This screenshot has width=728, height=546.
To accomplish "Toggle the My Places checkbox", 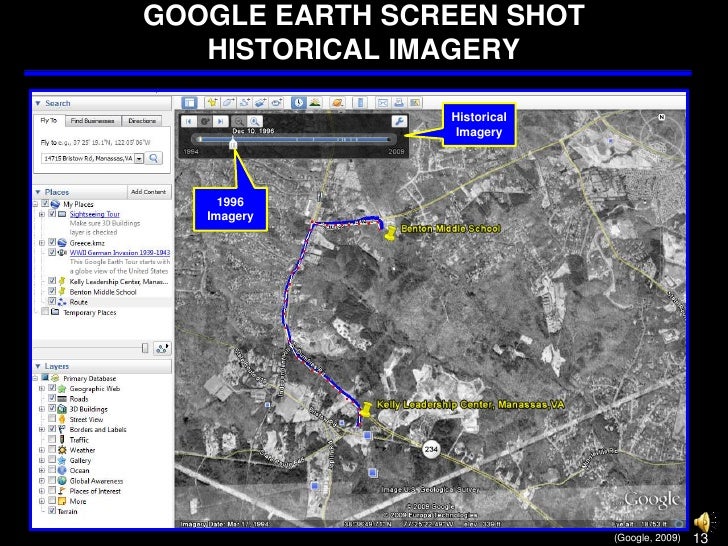I will pyautogui.click(x=45, y=204).
